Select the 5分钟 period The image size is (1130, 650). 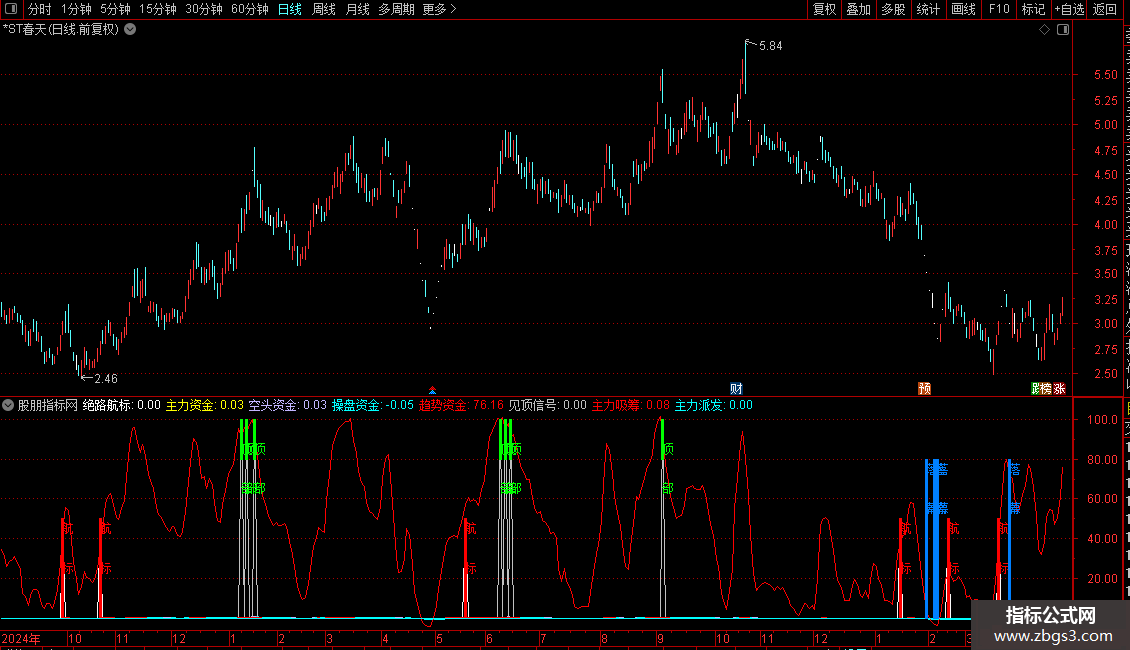tap(115, 9)
